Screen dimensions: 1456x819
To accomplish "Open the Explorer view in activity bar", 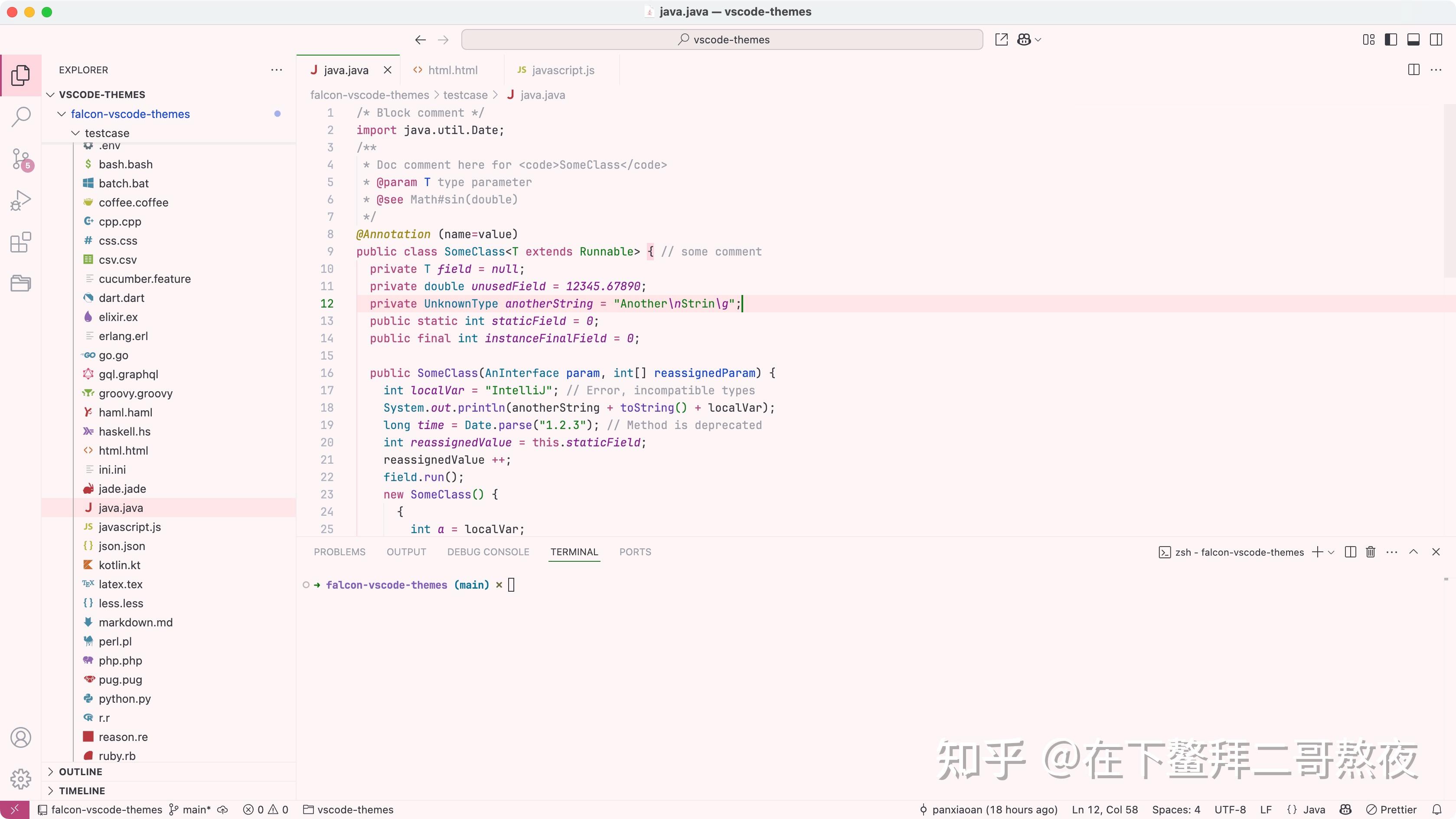I will coord(20,75).
